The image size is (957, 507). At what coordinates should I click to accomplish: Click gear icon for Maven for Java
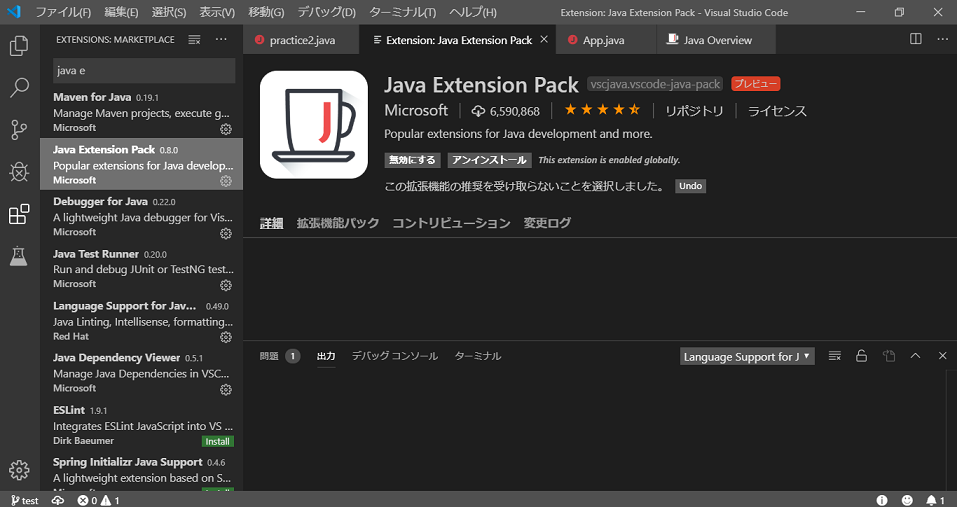tap(226, 129)
